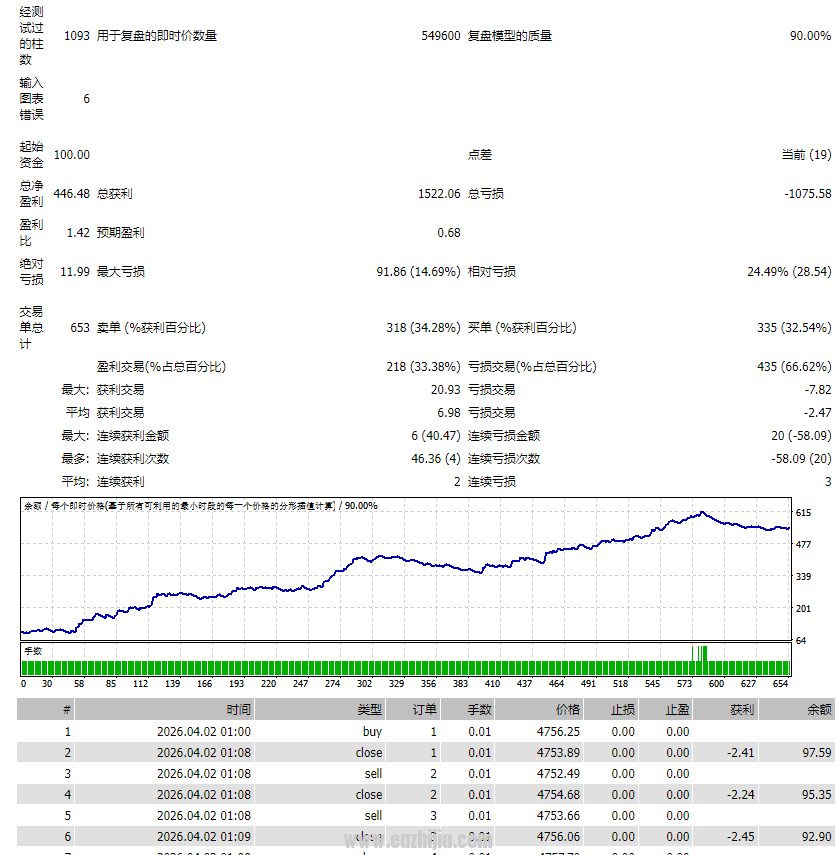Select the largest profit trade 20.93

click(x=446, y=390)
